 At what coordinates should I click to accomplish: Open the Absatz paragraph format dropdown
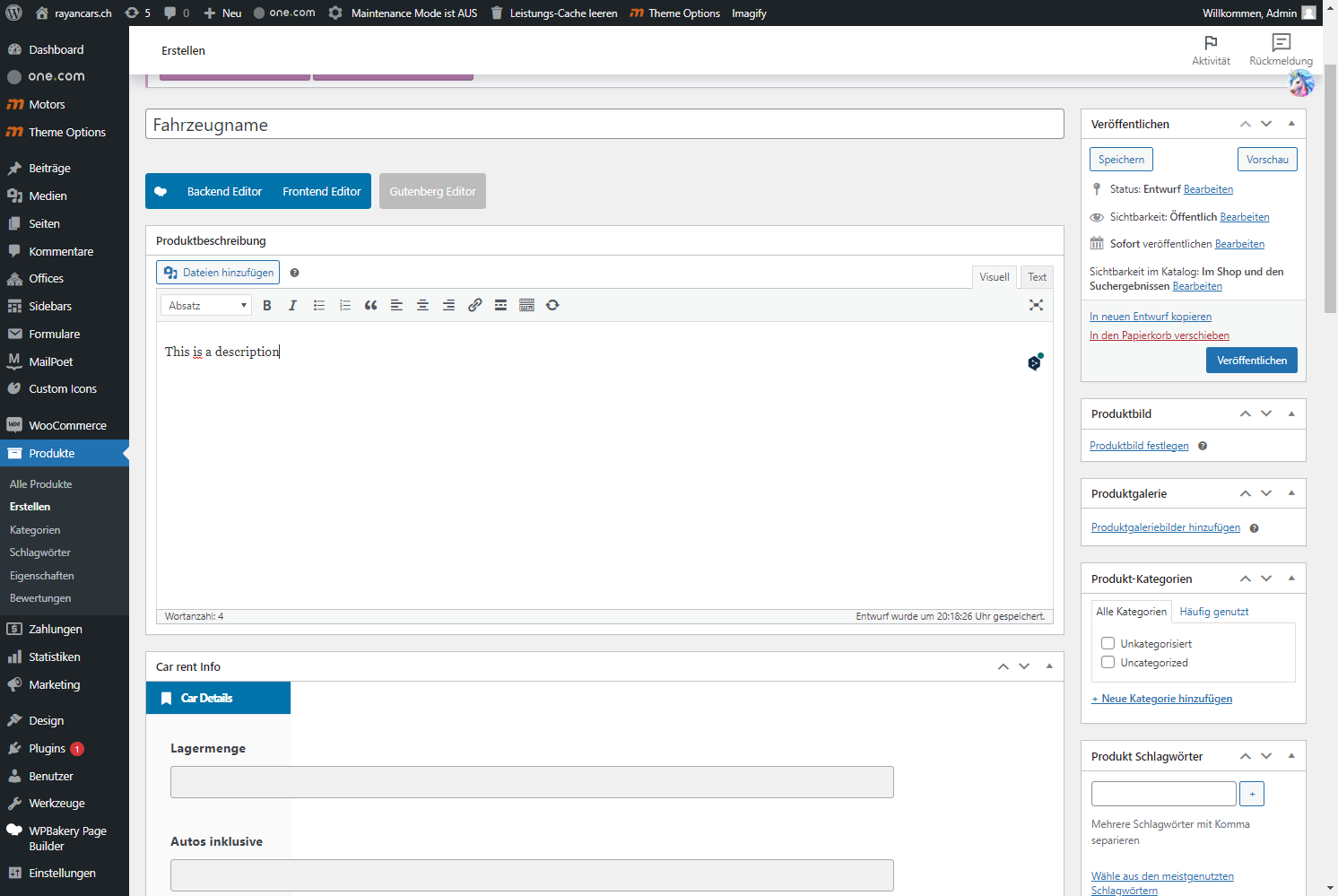[206, 305]
